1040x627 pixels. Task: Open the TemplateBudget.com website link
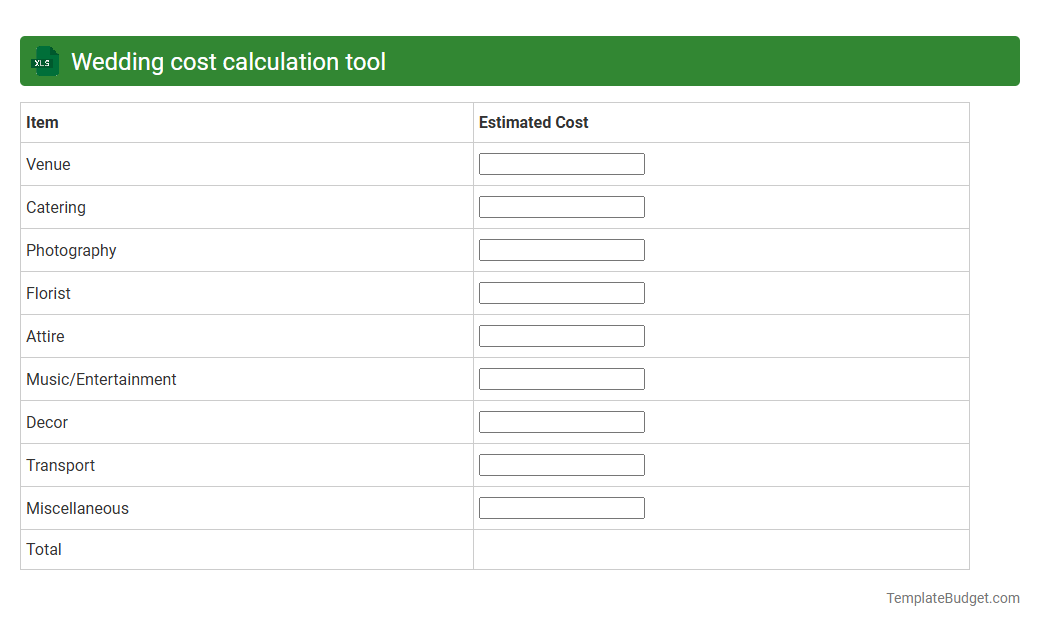952,598
